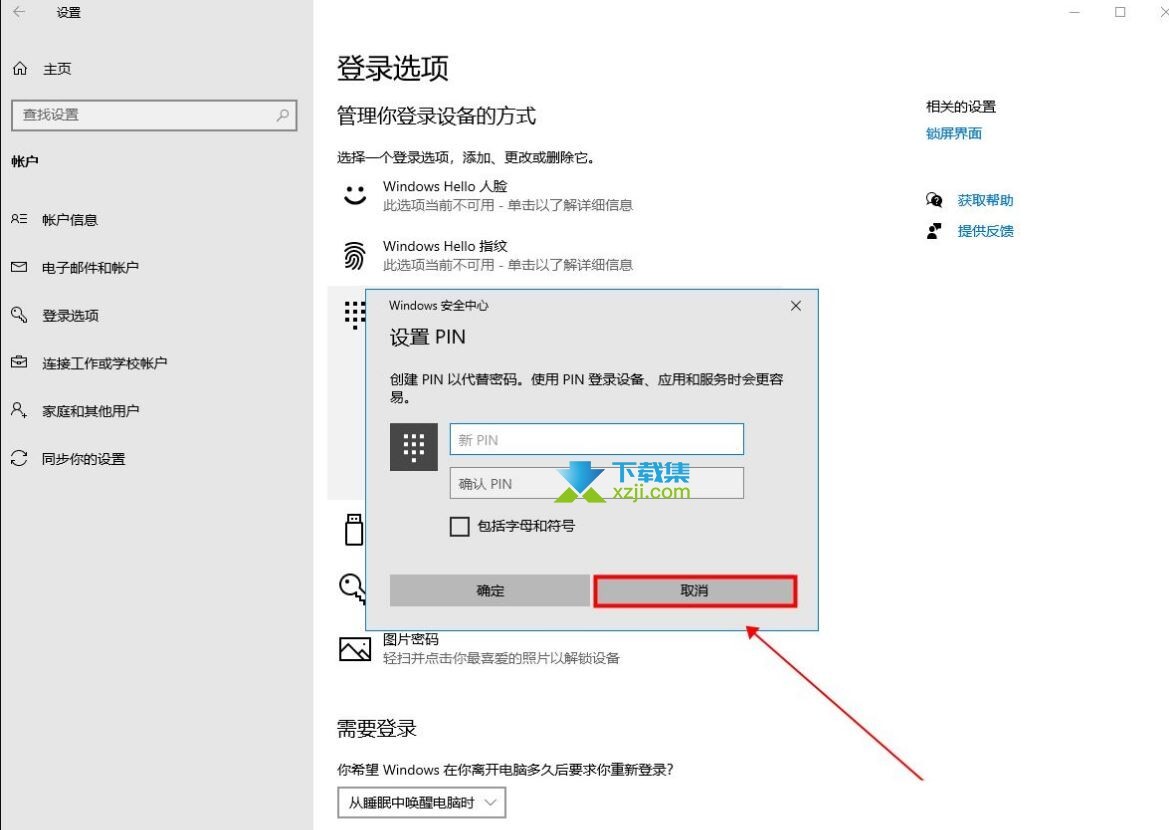Click the 图片密码 picture icon
This screenshot has width=1169, height=830.
355,649
